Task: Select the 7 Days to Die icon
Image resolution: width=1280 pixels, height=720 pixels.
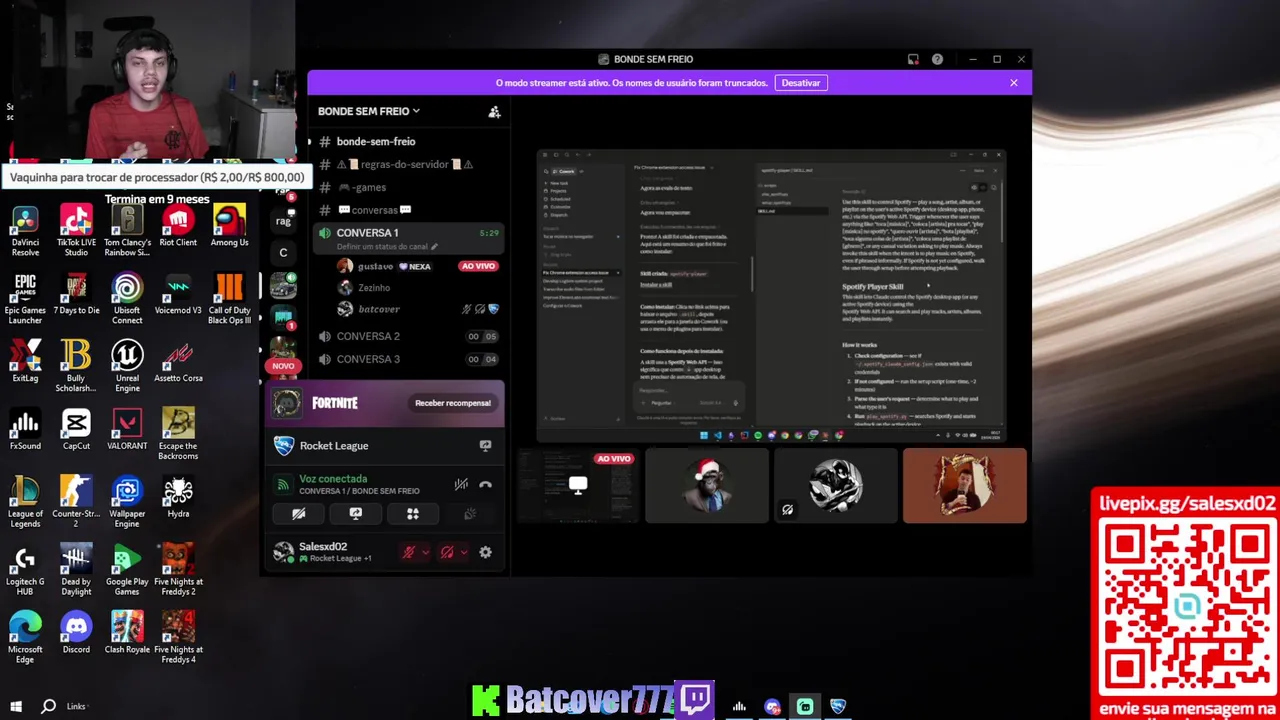Action: [x=76, y=294]
